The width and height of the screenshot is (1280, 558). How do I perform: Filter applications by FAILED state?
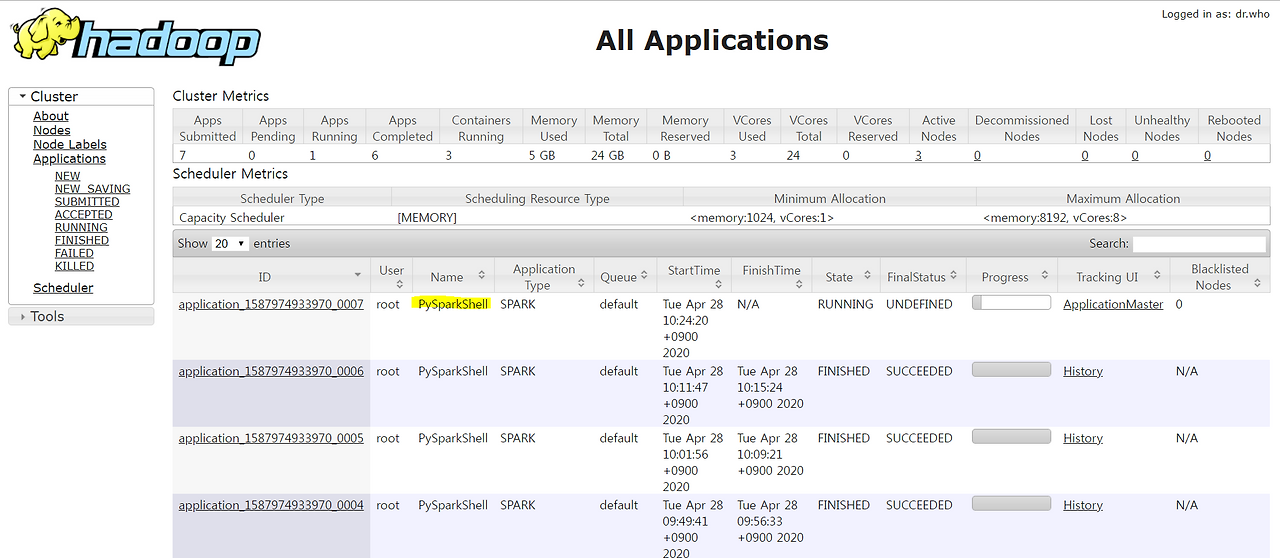point(74,253)
